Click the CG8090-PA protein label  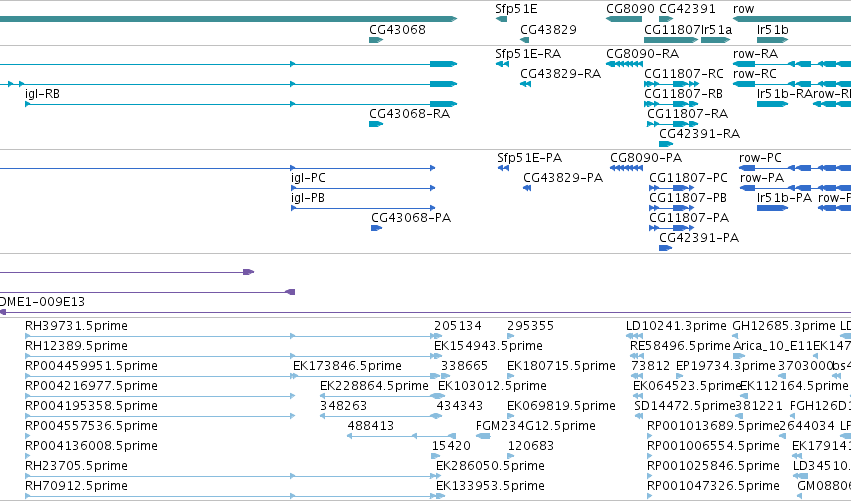[x=646, y=158]
